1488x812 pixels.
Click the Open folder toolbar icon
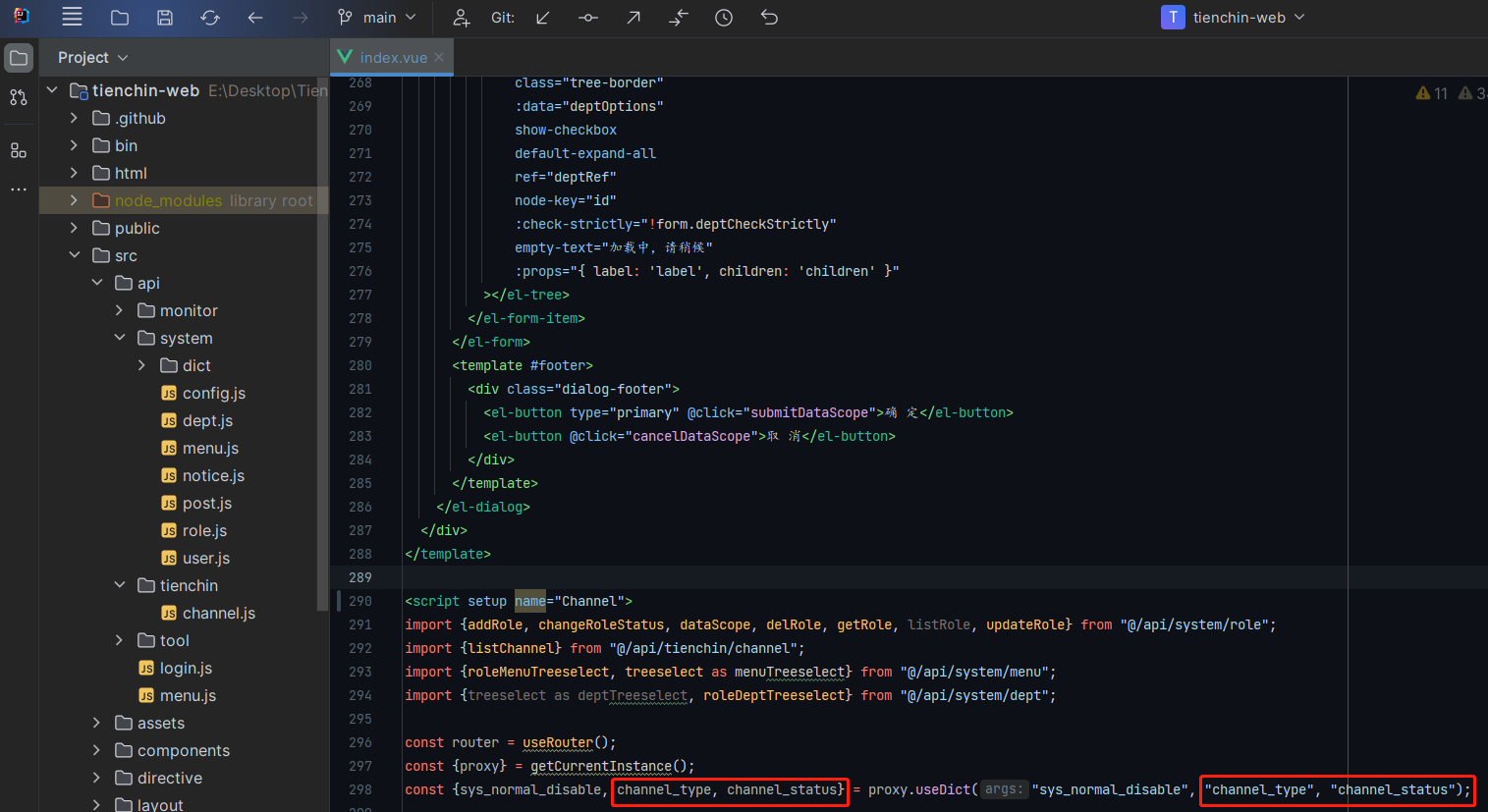[120, 18]
